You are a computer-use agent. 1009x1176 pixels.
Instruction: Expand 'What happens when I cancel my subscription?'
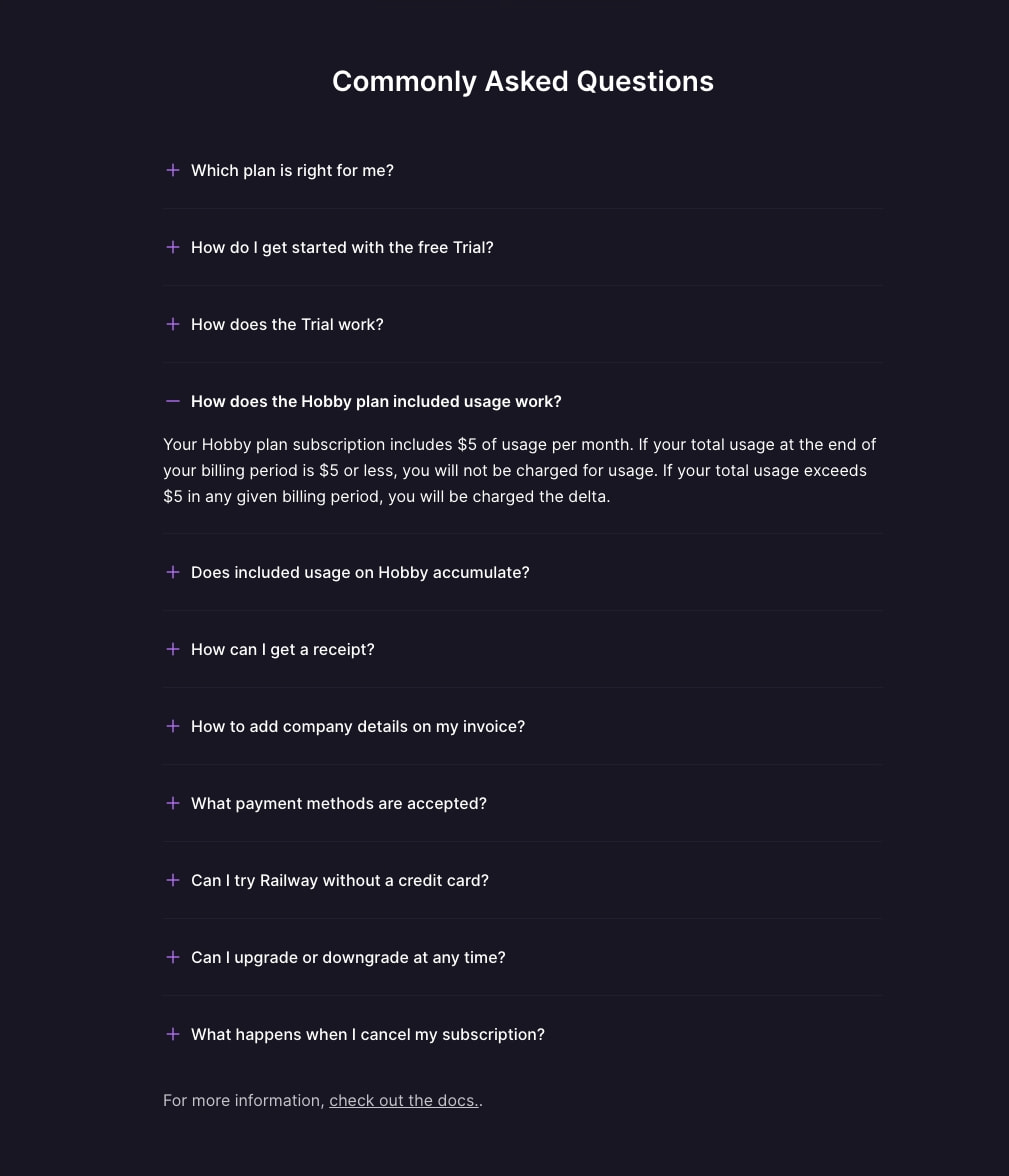(368, 1035)
